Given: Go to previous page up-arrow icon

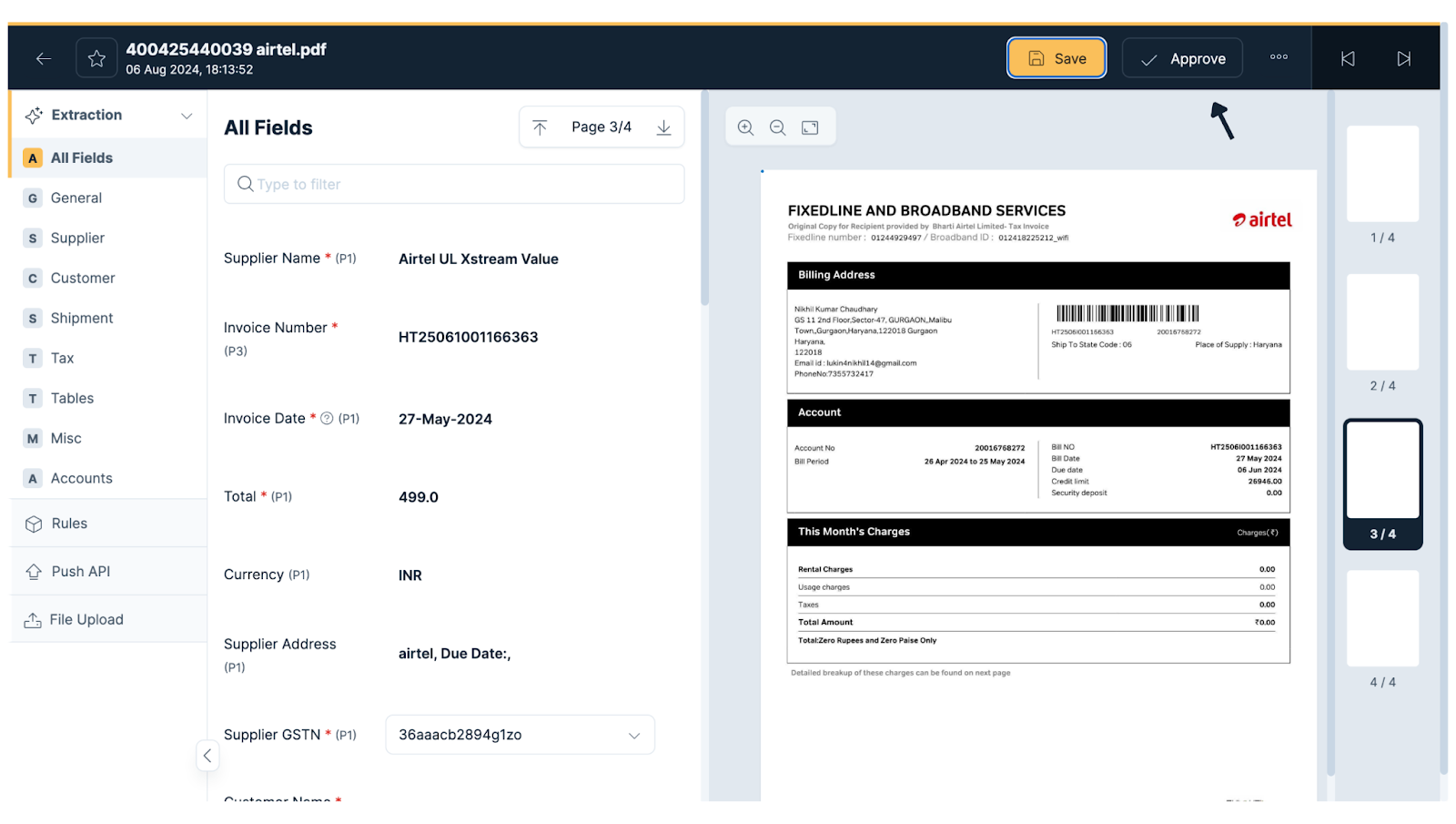Looking at the screenshot, I should pyautogui.click(x=540, y=127).
